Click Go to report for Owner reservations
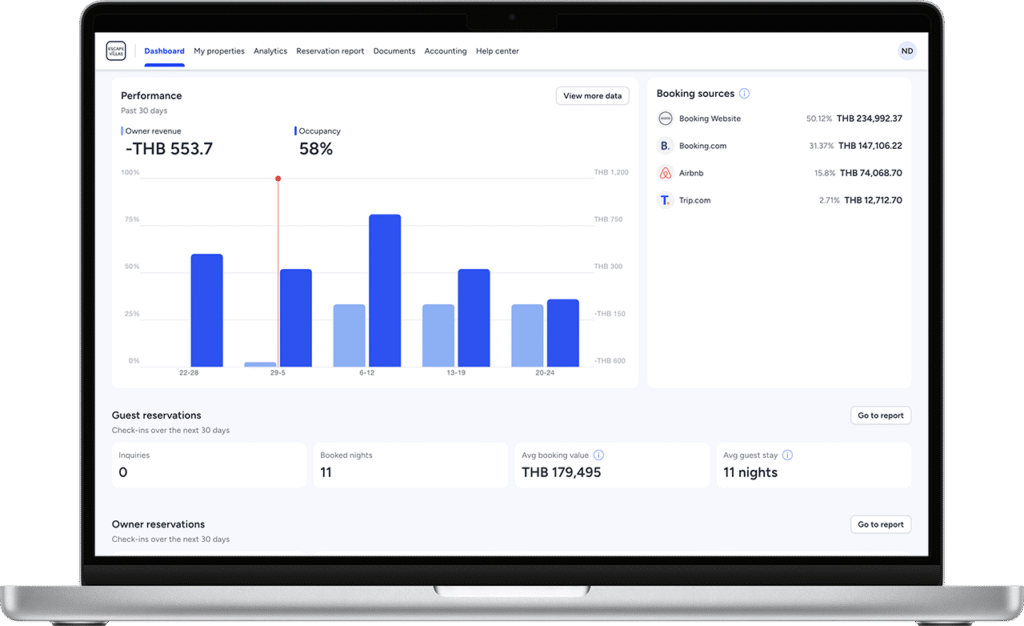 click(x=880, y=524)
